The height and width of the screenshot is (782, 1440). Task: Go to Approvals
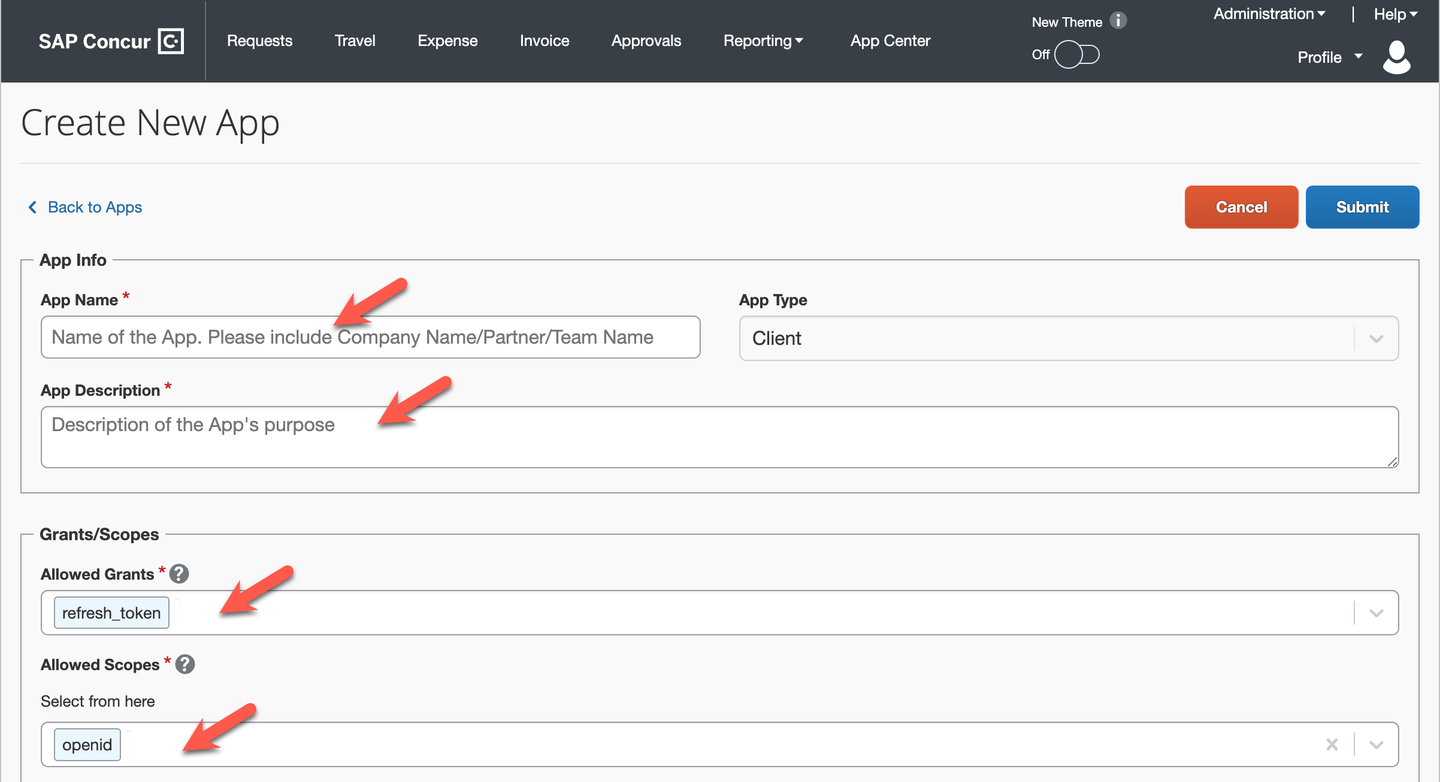click(646, 41)
